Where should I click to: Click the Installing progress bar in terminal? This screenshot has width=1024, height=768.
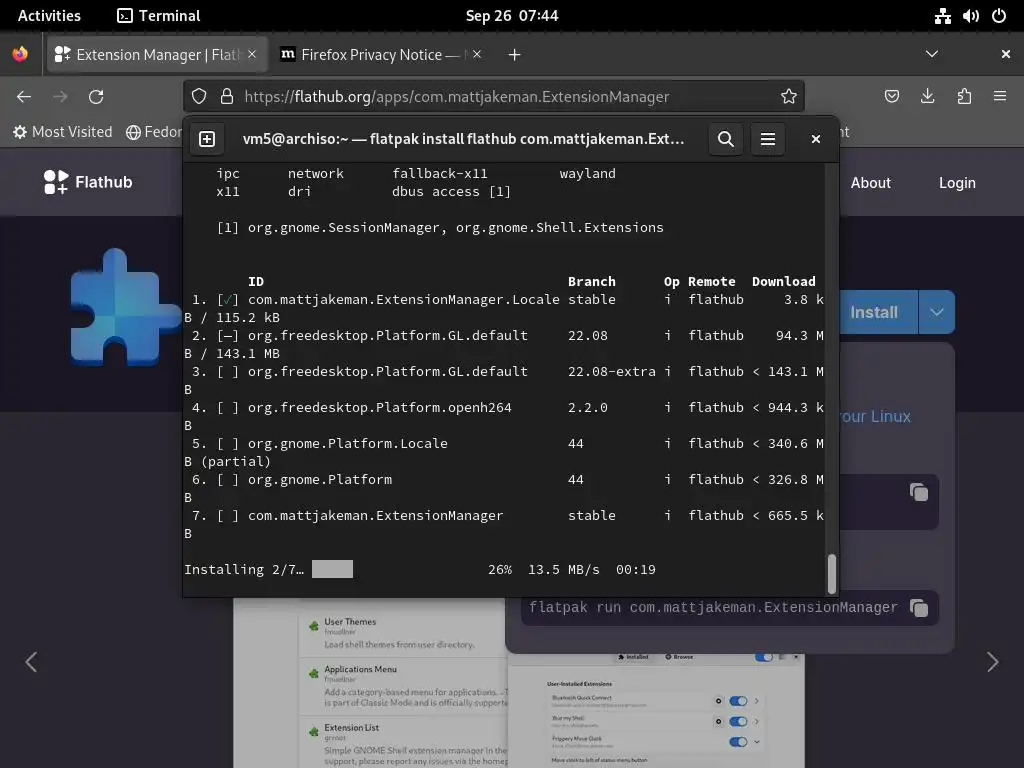point(332,569)
